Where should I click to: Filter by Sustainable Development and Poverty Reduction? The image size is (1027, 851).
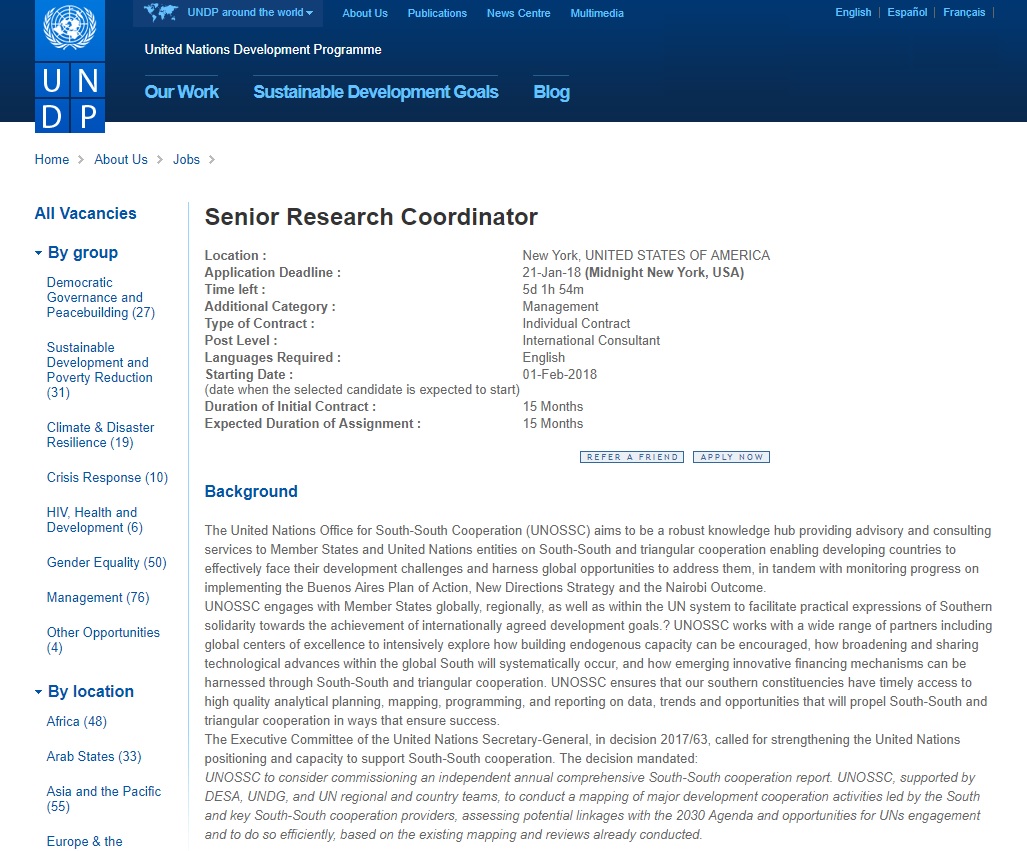click(x=100, y=370)
